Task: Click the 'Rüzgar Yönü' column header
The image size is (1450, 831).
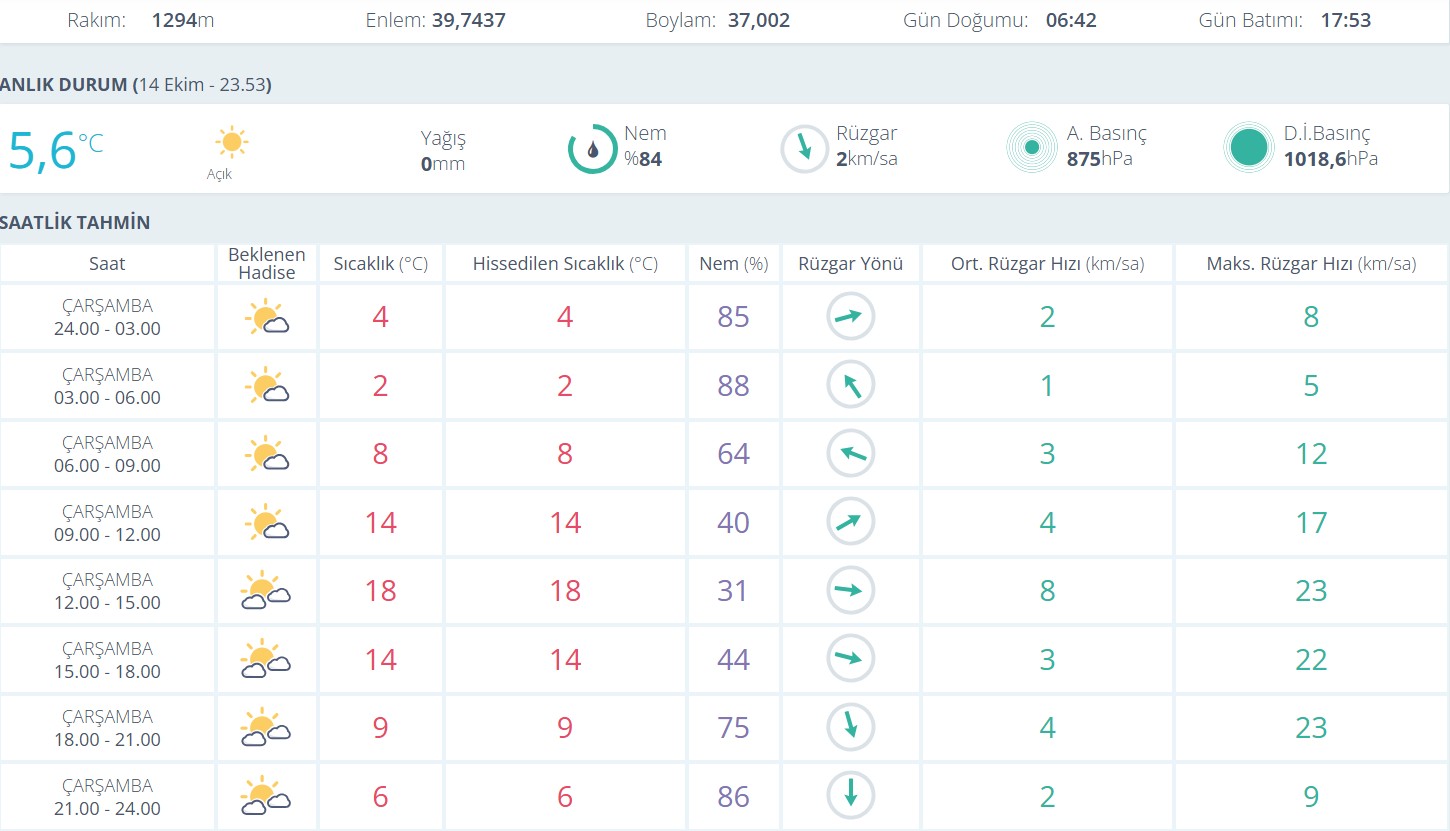Action: click(x=850, y=264)
